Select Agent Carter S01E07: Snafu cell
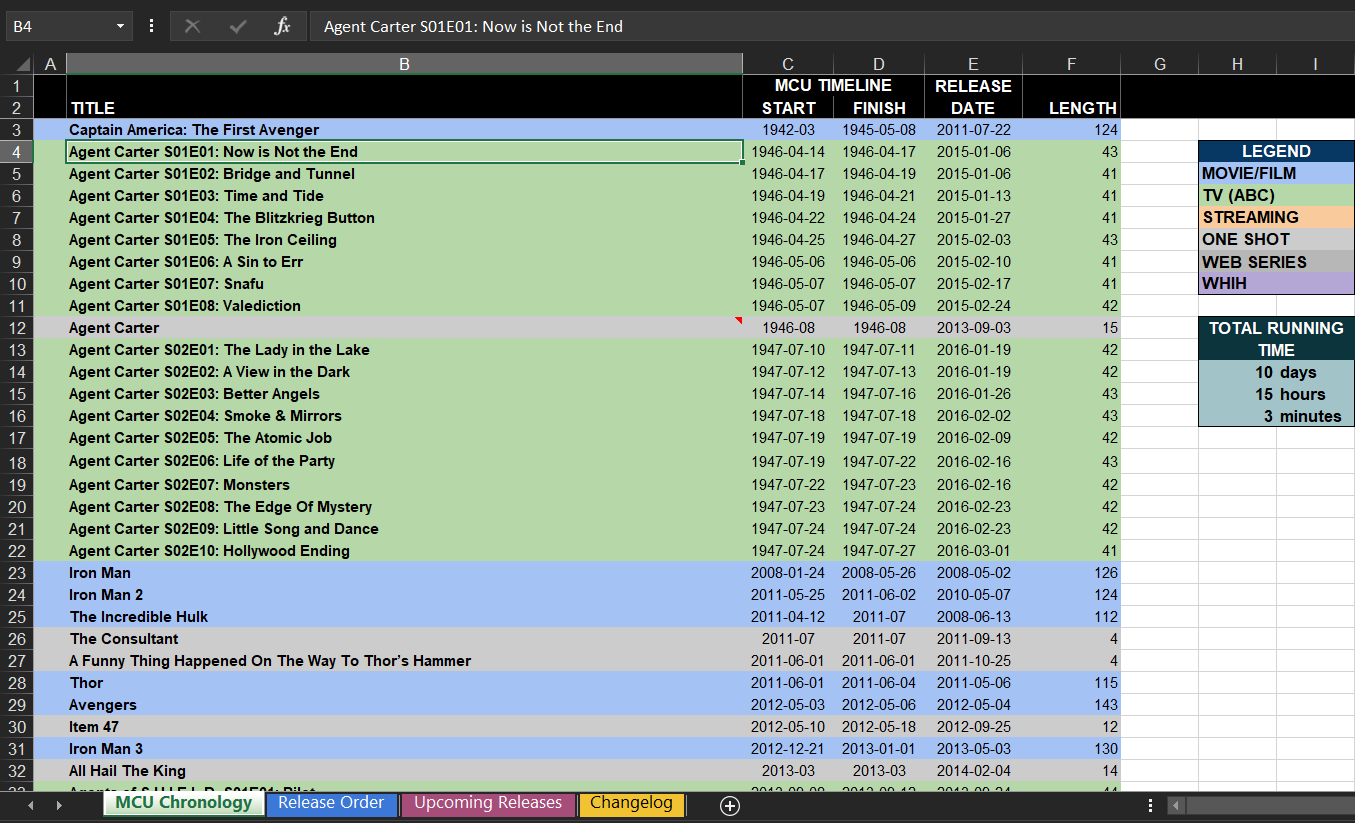 [x=404, y=283]
